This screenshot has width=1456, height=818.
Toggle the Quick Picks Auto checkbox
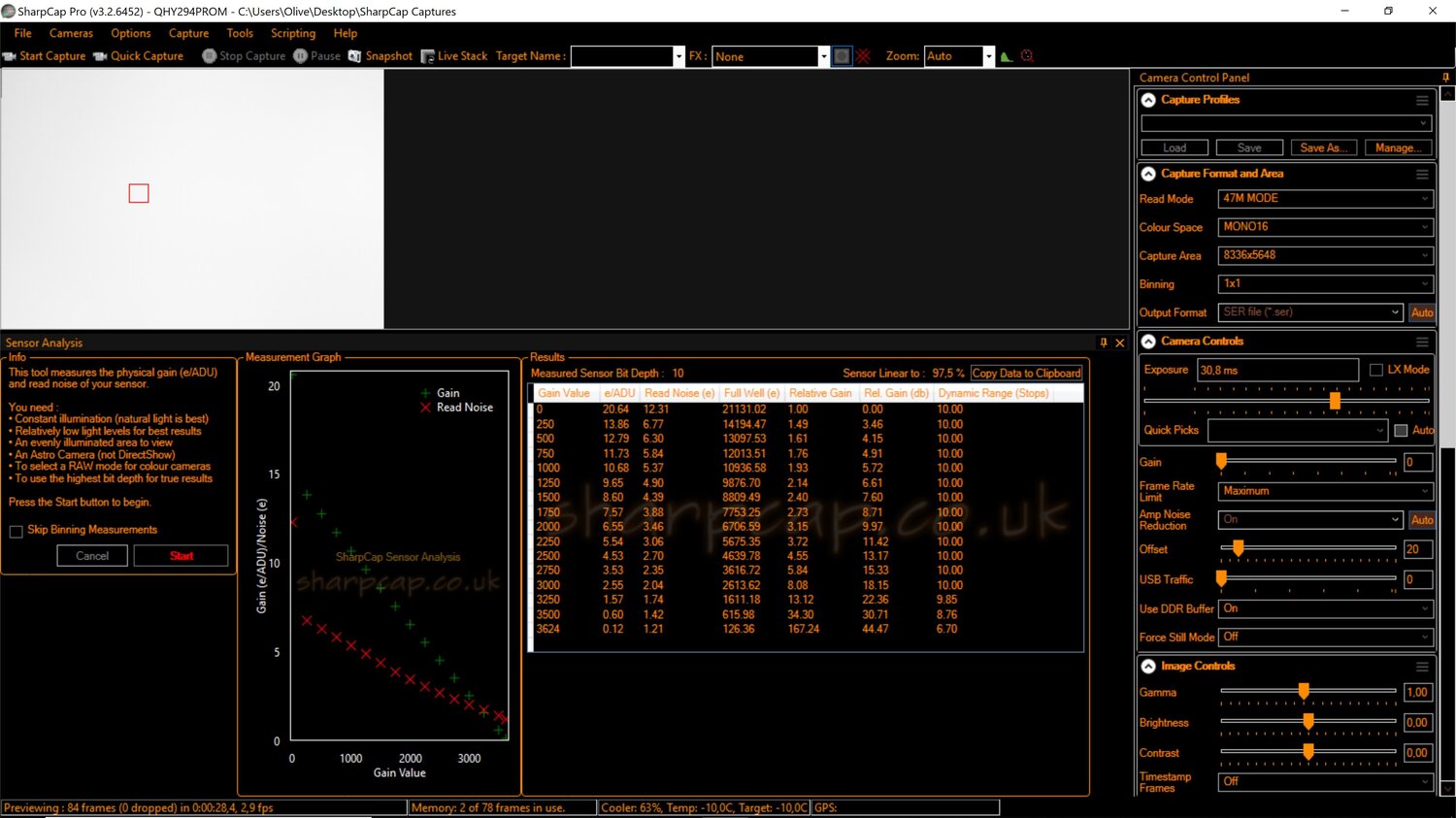pos(1401,430)
